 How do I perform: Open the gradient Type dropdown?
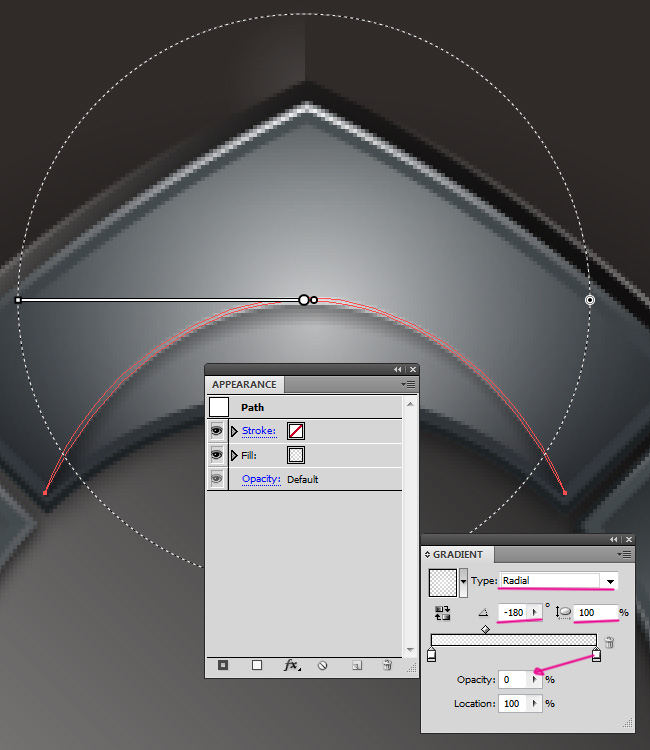[x=610, y=581]
